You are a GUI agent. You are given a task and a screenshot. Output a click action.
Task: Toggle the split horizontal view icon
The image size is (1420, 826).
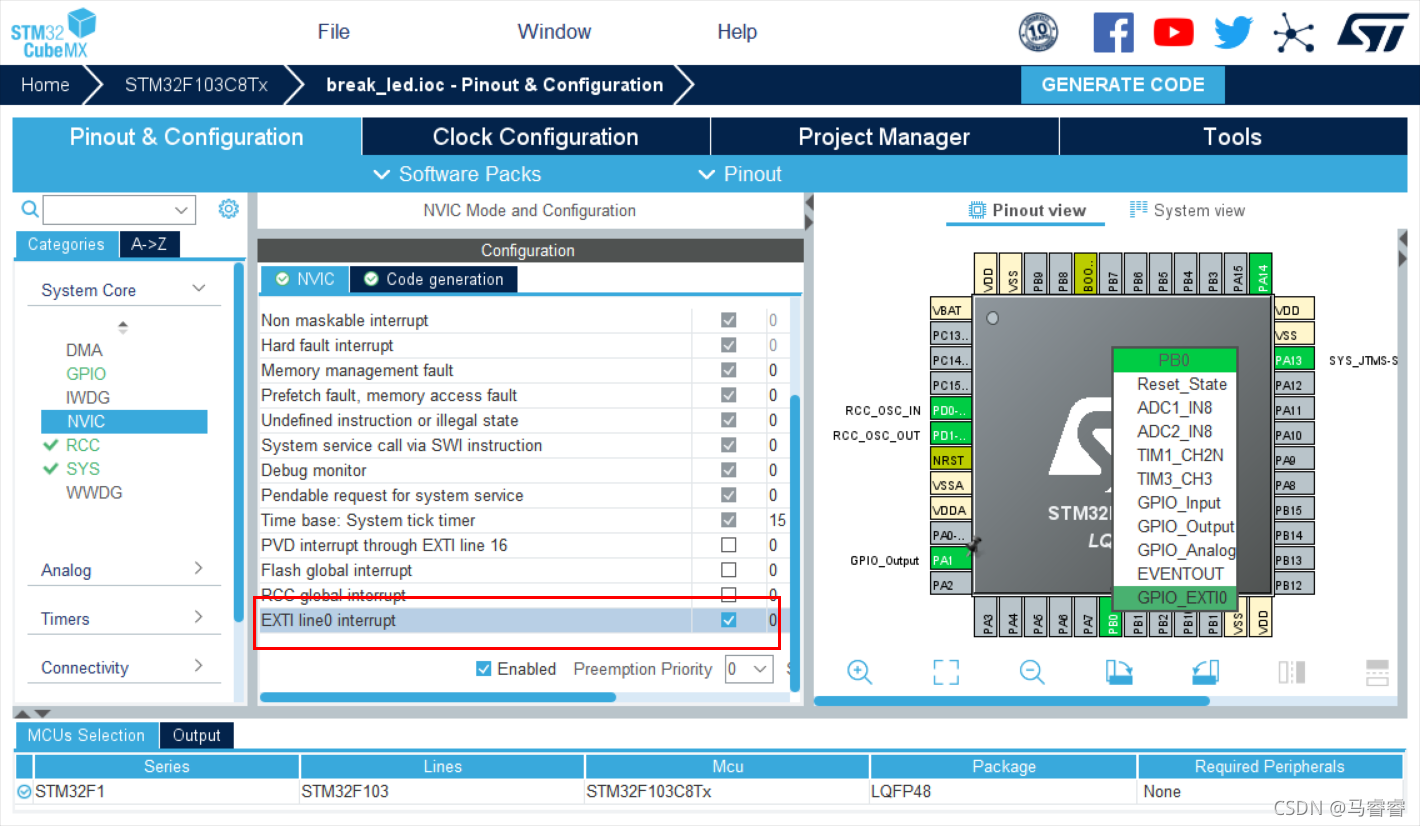1378,671
